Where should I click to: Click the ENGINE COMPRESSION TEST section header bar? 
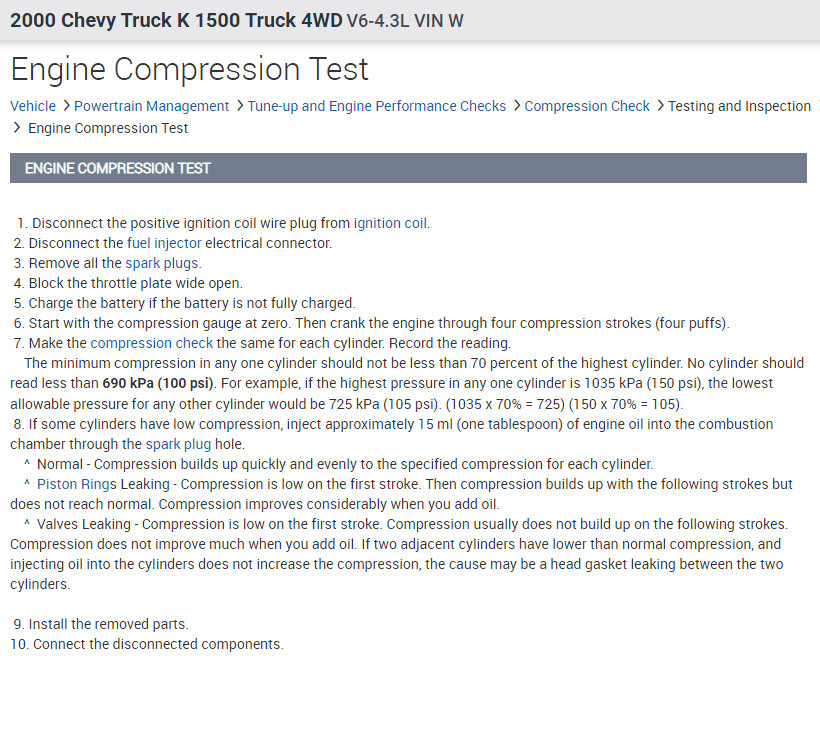coord(408,168)
